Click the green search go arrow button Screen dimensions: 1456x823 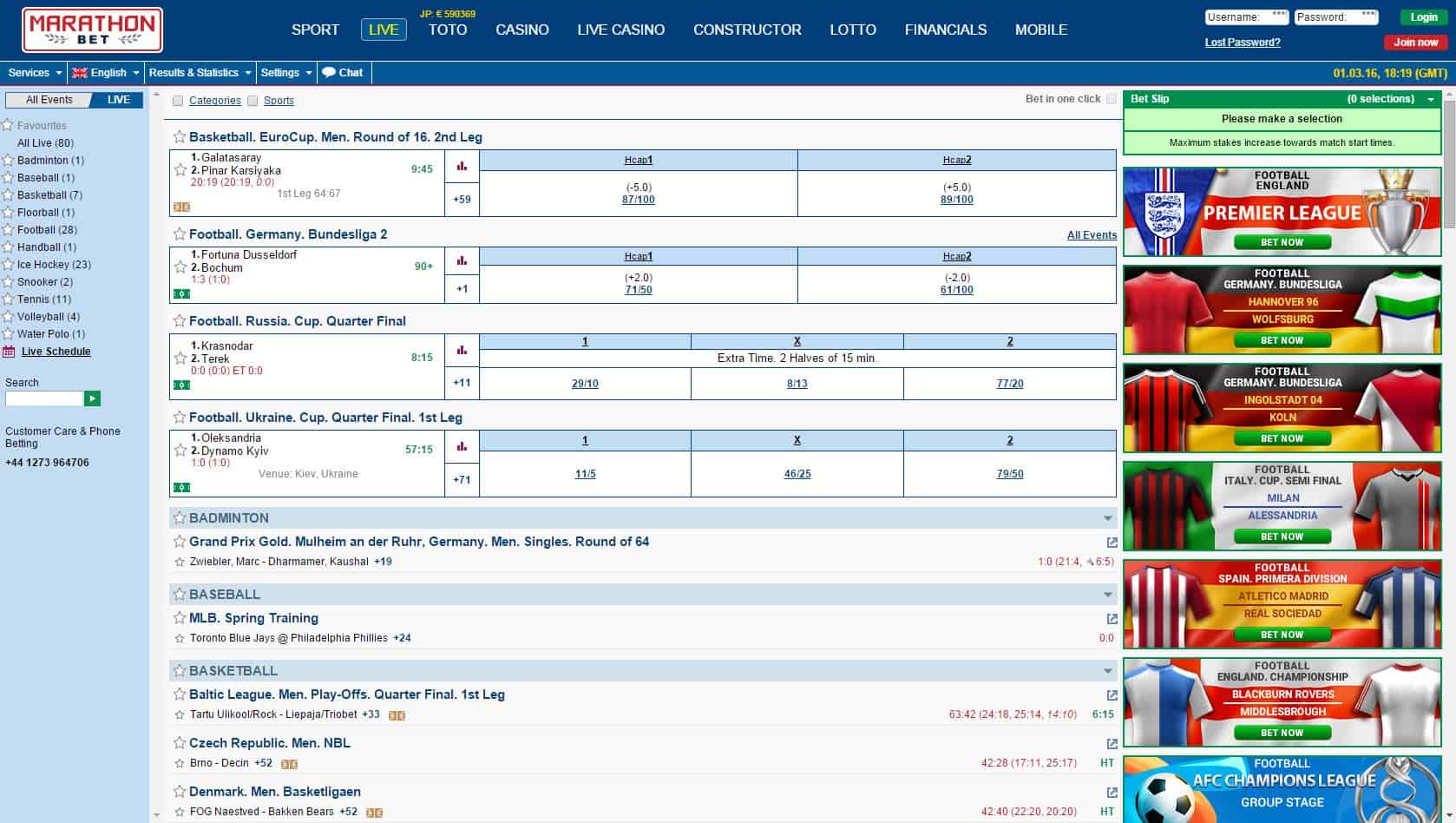point(92,398)
